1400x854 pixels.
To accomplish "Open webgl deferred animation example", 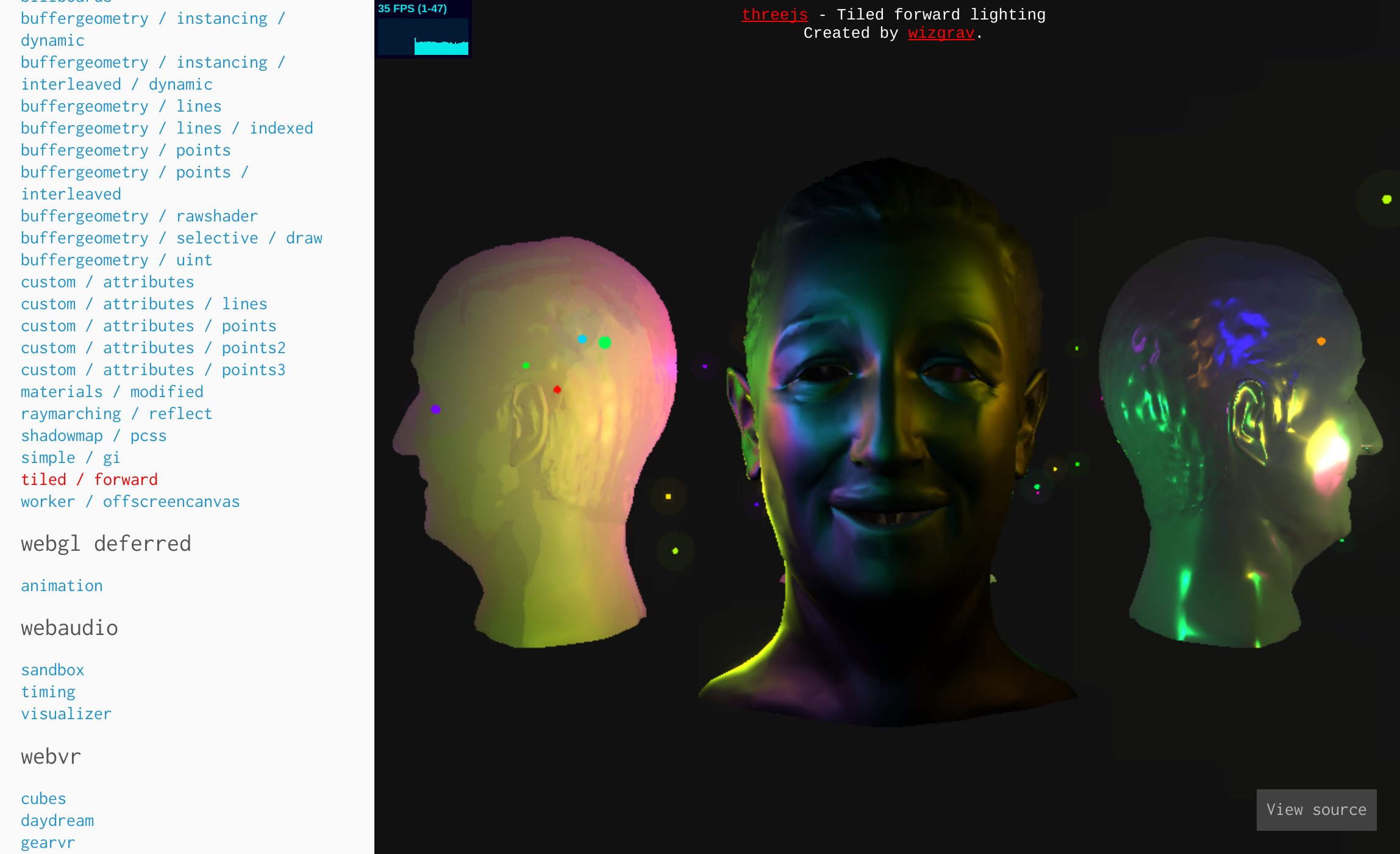I will click(62, 586).
